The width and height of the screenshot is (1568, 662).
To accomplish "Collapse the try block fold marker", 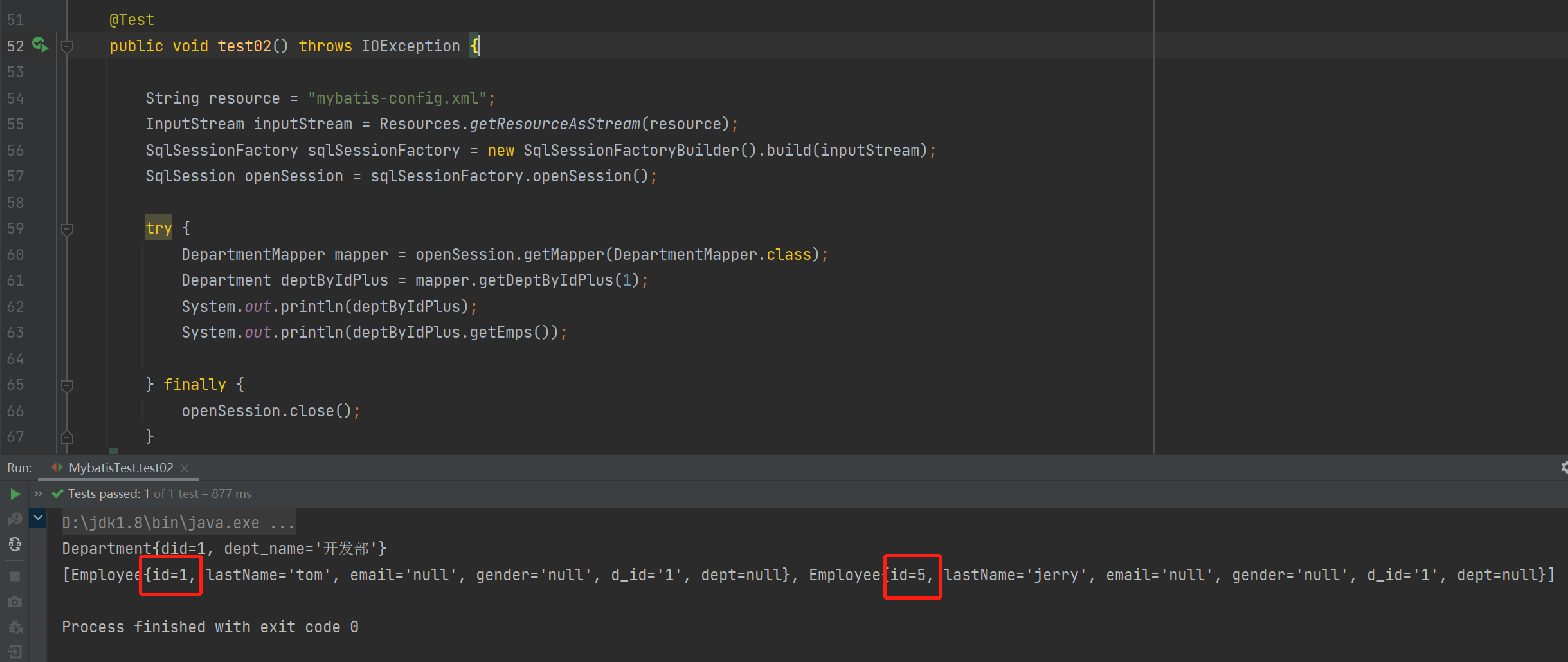I will [67, 229].
